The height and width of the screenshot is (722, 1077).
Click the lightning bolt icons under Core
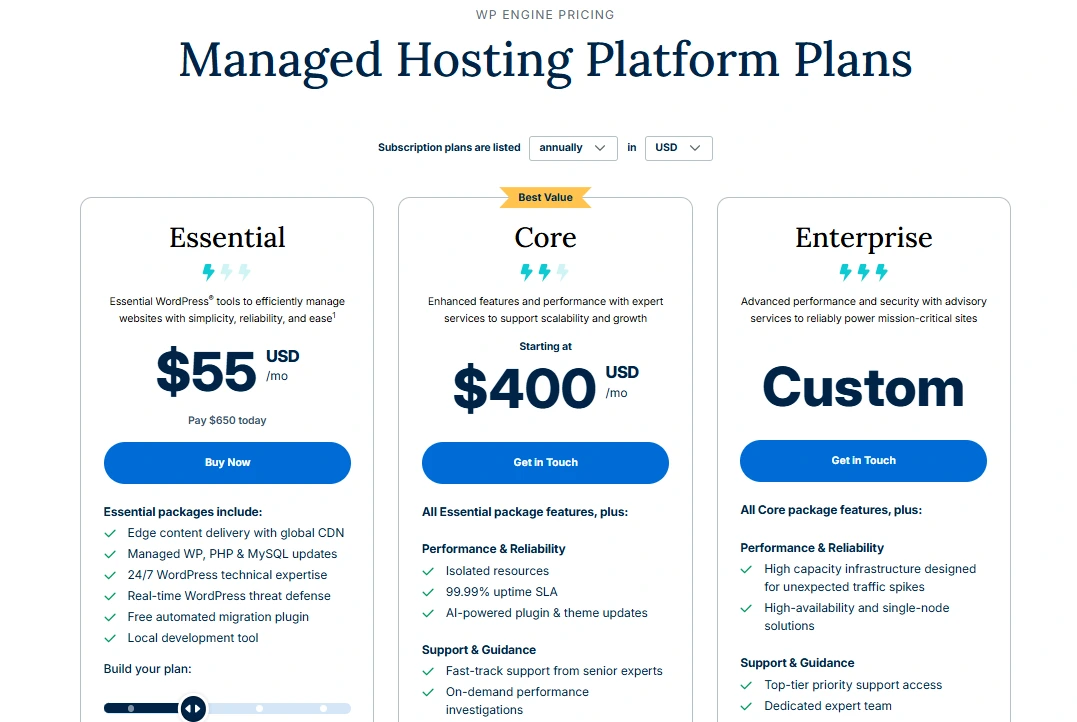pyautogui.click(x=545, y=271)
